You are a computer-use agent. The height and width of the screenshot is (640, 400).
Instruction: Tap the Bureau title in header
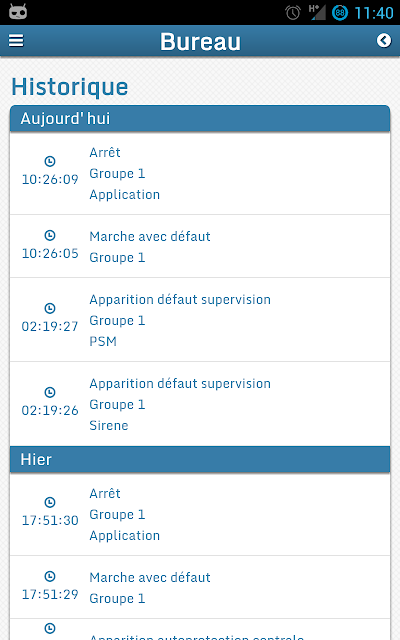pos(200,42)
